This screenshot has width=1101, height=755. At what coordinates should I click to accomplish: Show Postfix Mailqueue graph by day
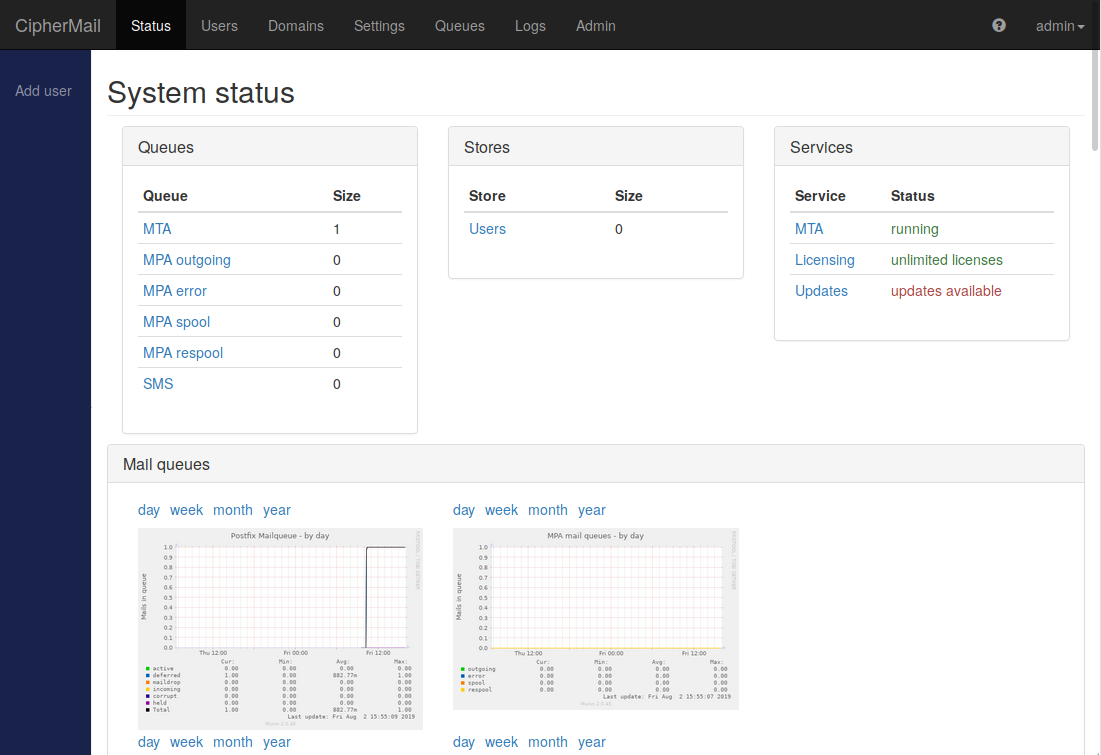pyautogui.click(x=149, y=510)
